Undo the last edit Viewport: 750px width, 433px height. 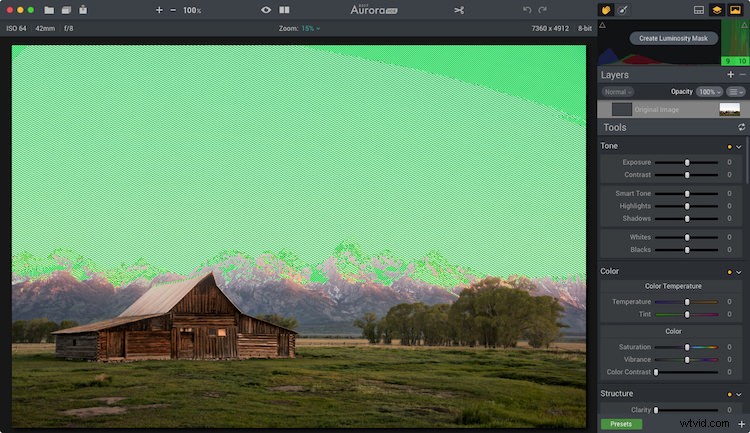pyautogui.click(x=527, y=10)
